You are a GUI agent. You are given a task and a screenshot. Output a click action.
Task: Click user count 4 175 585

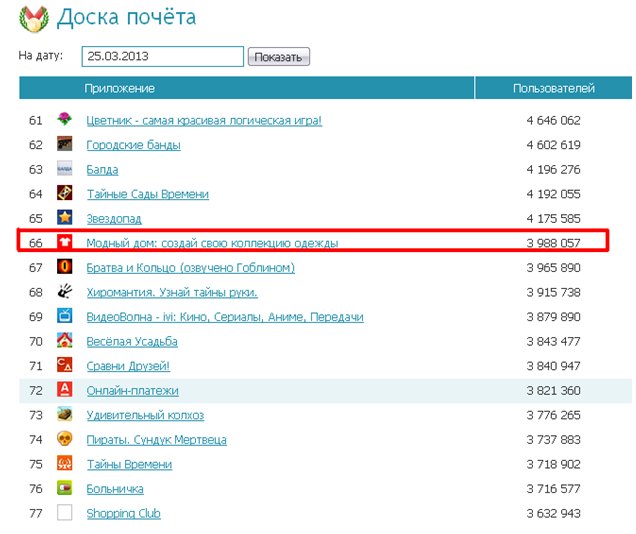[553, 219]
